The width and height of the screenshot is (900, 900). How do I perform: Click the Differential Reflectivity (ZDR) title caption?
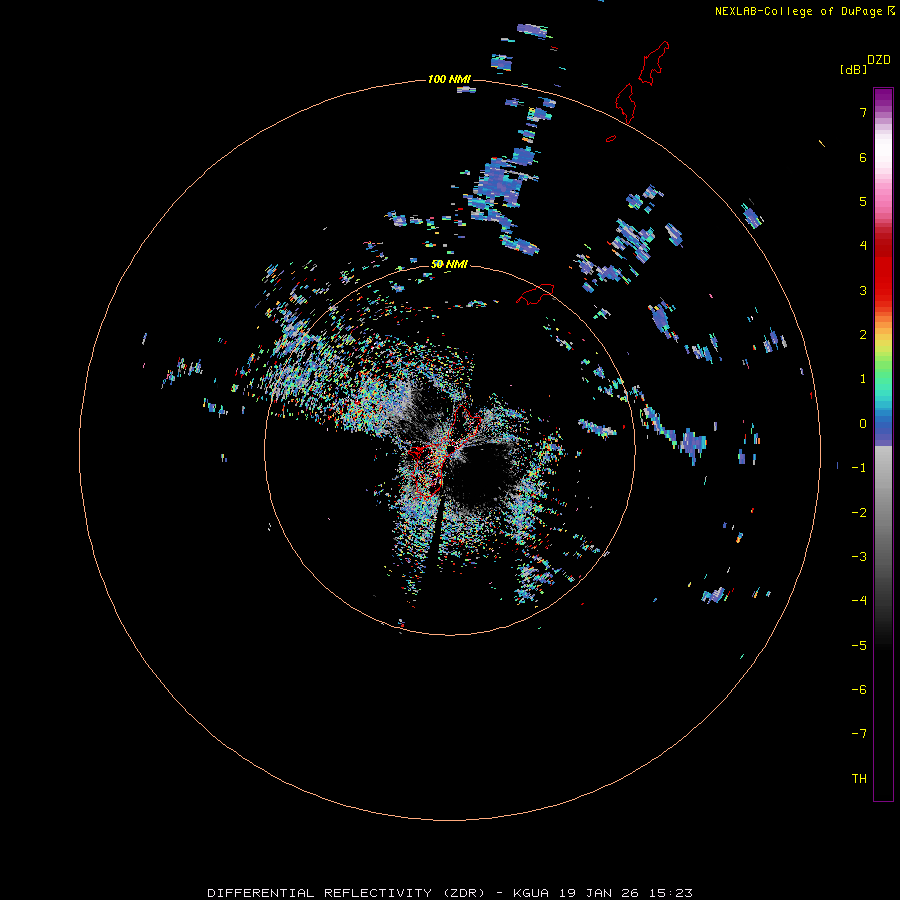[x=450, y=893]
